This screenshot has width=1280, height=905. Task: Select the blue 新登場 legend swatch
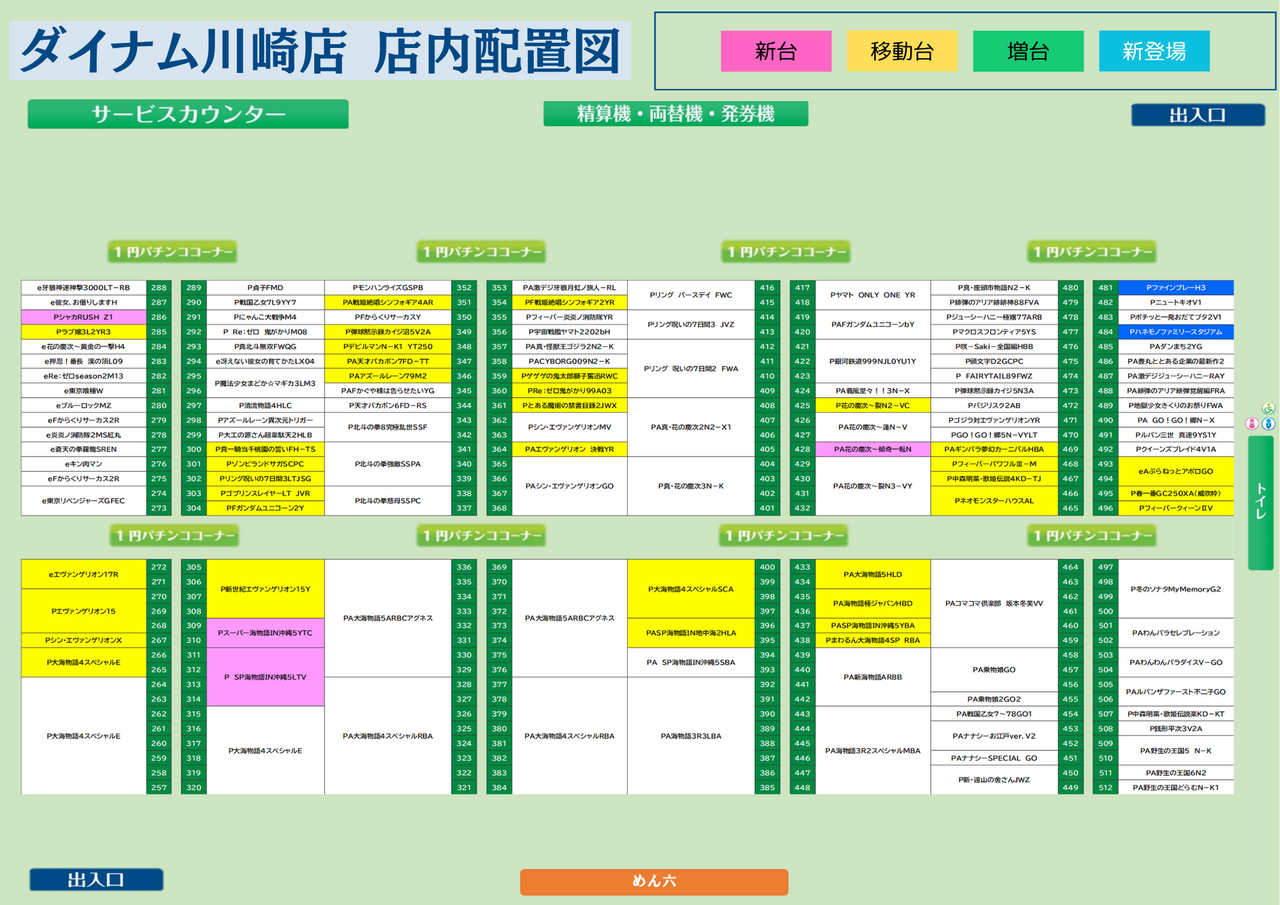[1154, 51]
